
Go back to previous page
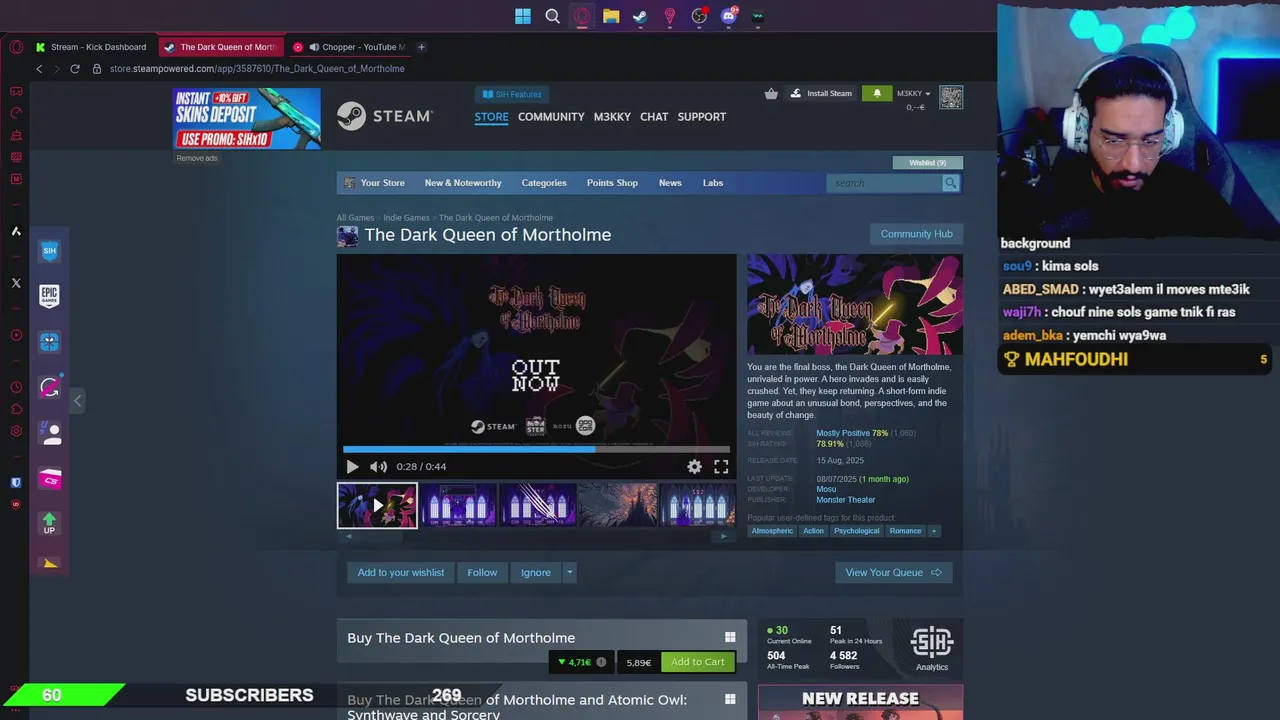coord(39,69)
